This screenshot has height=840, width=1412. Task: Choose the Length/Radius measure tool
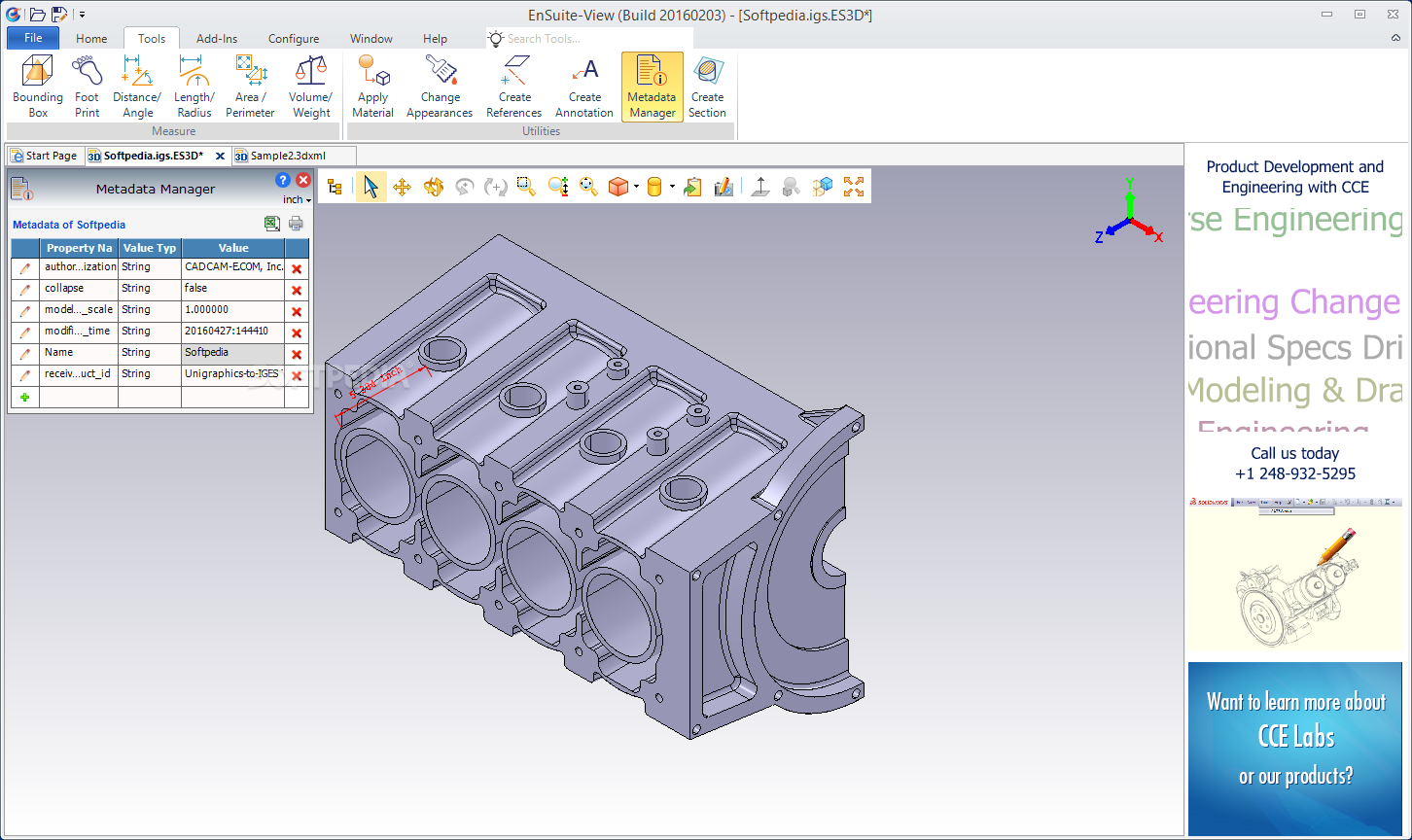194,87
